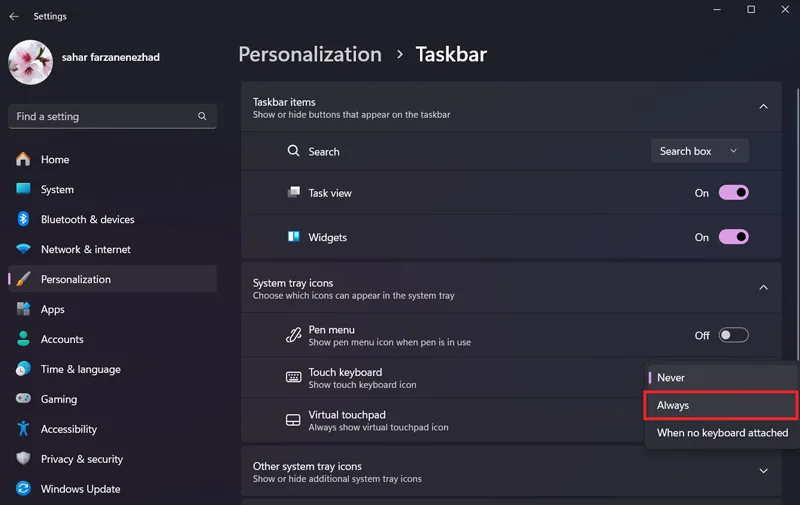Viewport: 800px width, 505px height.
Task: Minimize the Settings window
Action: tap(717, 9)
